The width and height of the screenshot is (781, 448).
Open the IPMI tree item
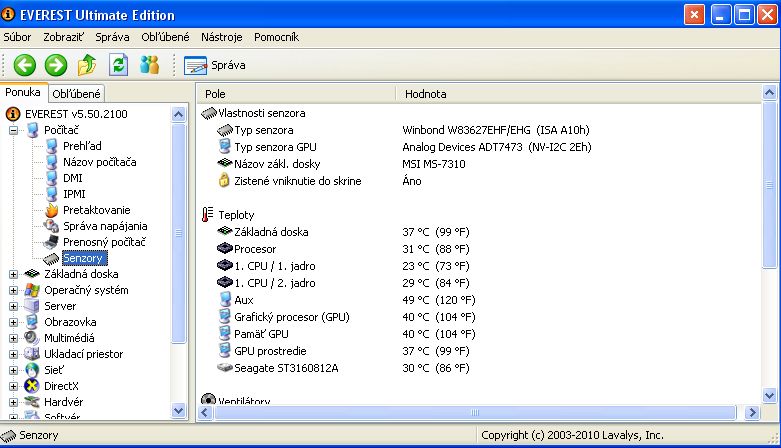tap(74, 194)
